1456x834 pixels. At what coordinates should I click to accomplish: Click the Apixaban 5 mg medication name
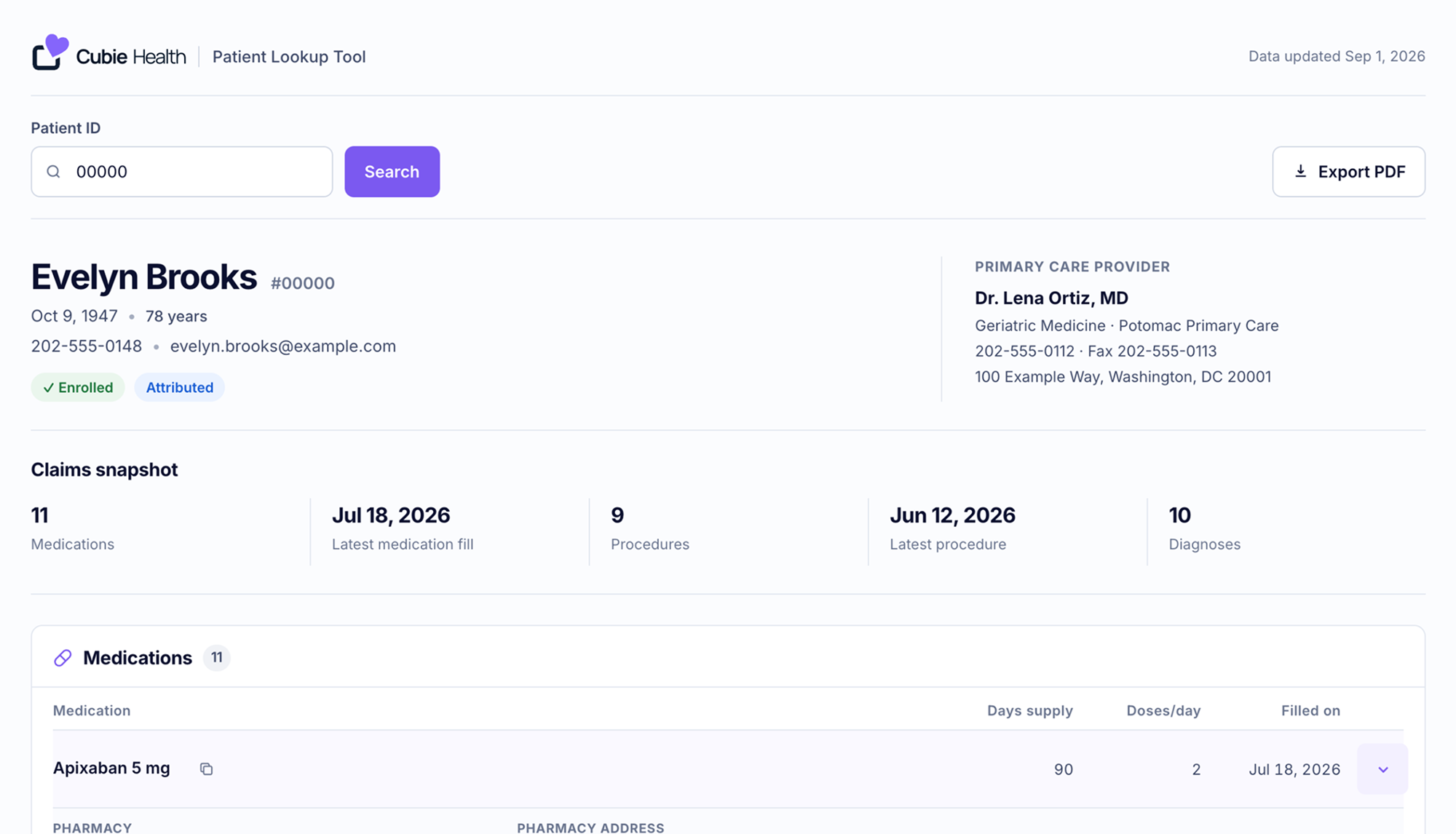click(111, 769)
